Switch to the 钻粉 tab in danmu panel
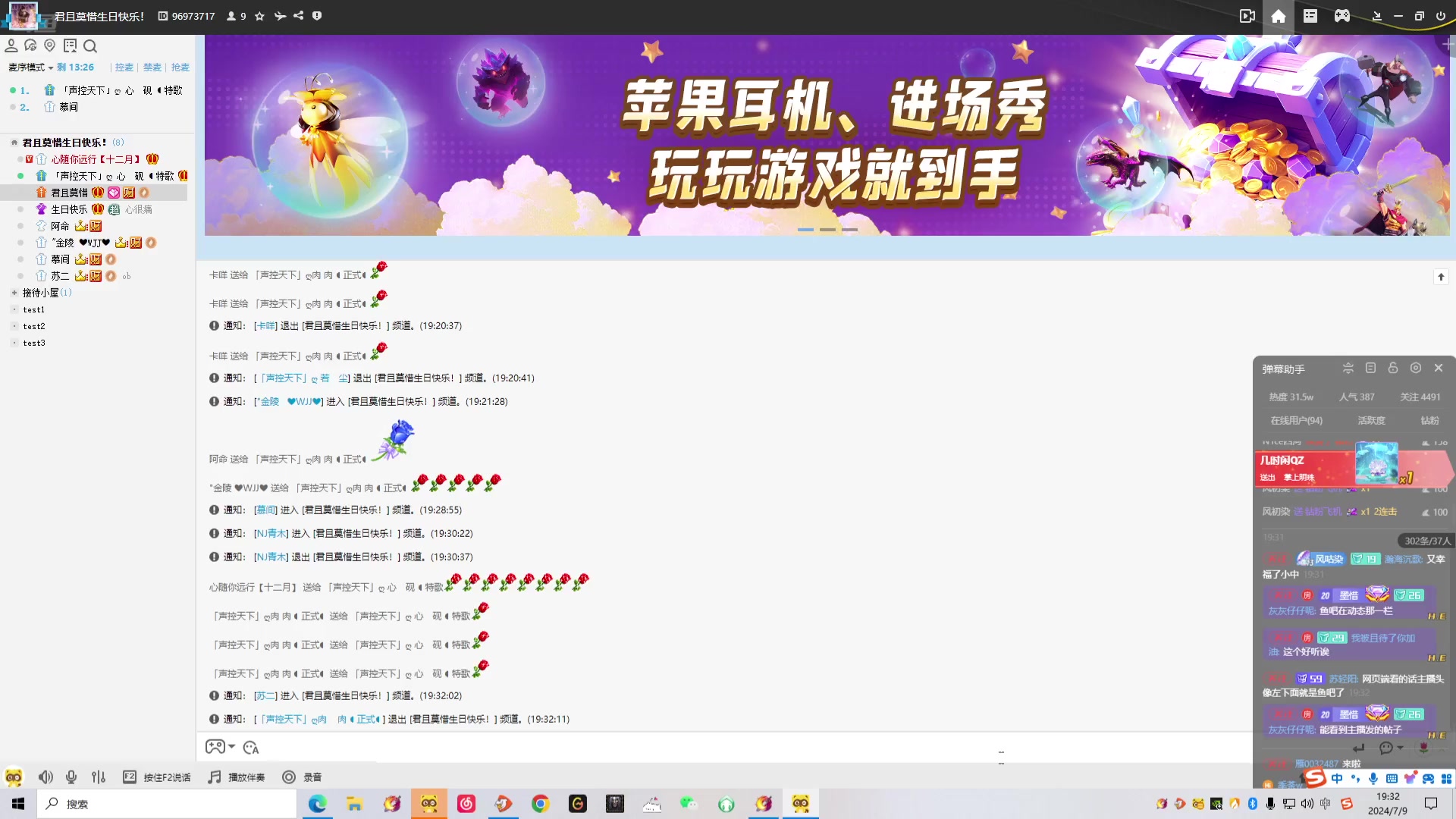This screenshot has height=819, width=1456. 1429,420
